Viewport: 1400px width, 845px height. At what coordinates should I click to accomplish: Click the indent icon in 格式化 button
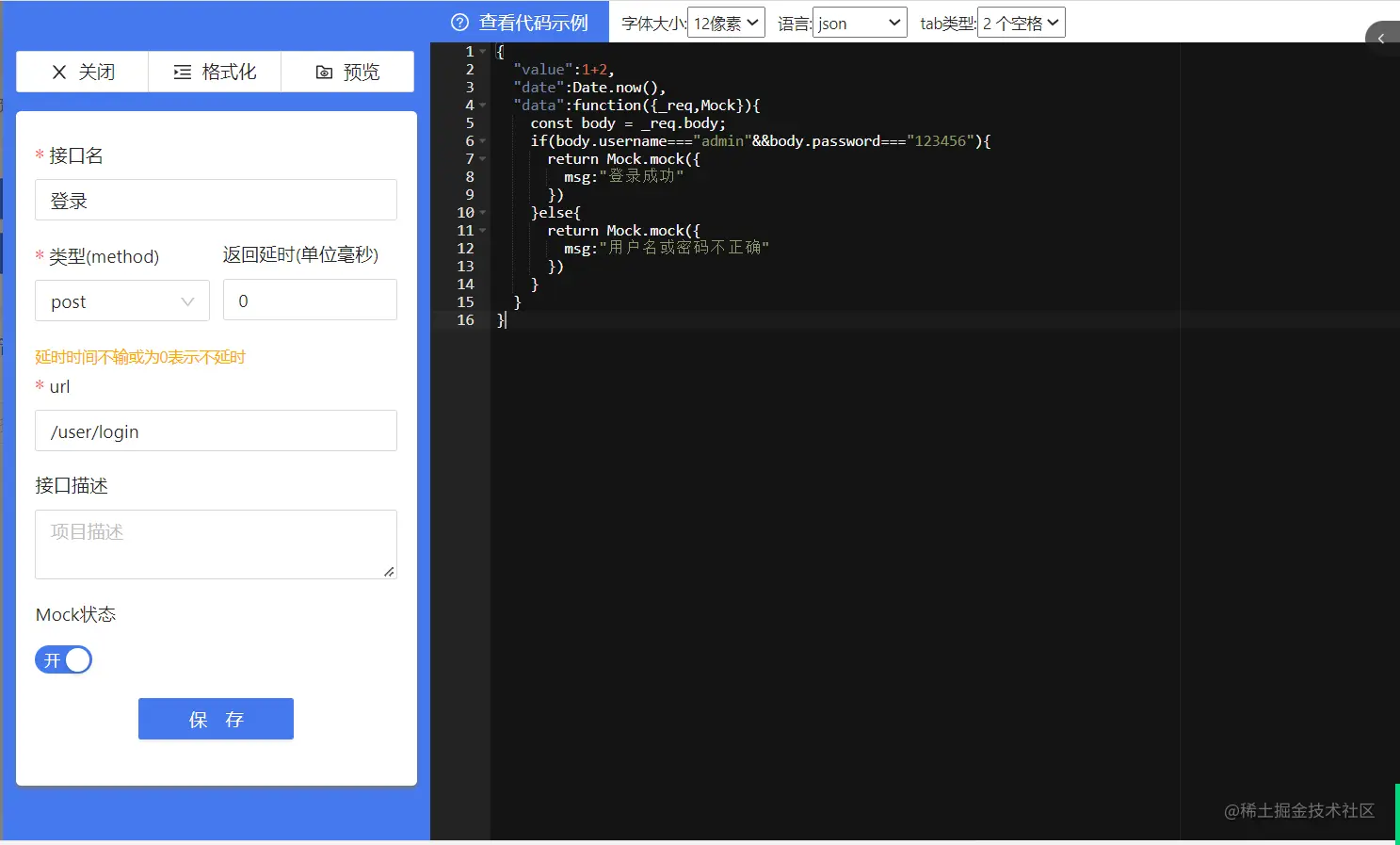[x=183, y=72]
